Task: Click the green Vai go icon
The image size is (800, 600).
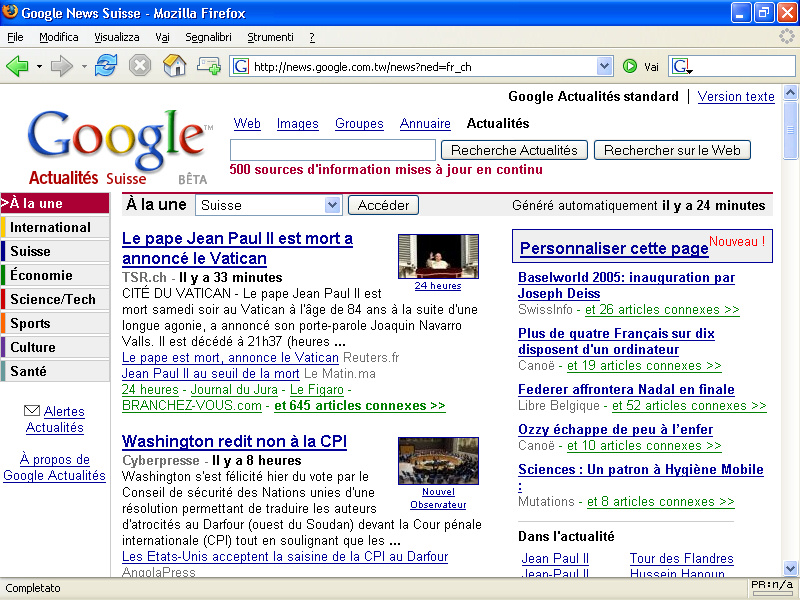Action: [630, 66]
